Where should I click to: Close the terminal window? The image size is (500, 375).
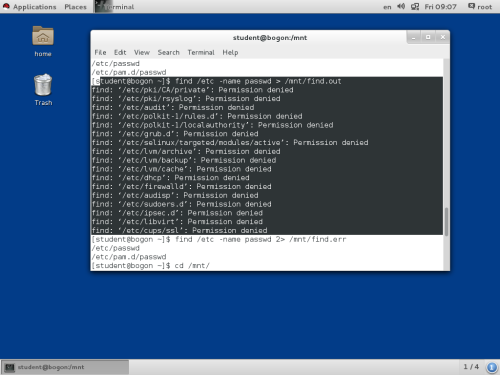click(443, 37)
